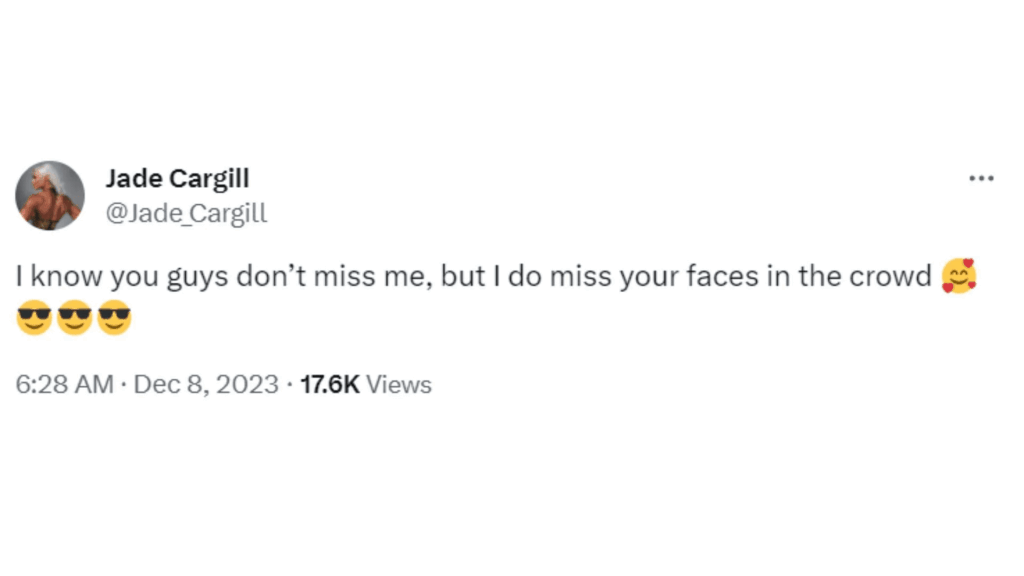1024x576 pixels.
Task: Click the first sunglasses emoji
Action: (x=35, y=318)
